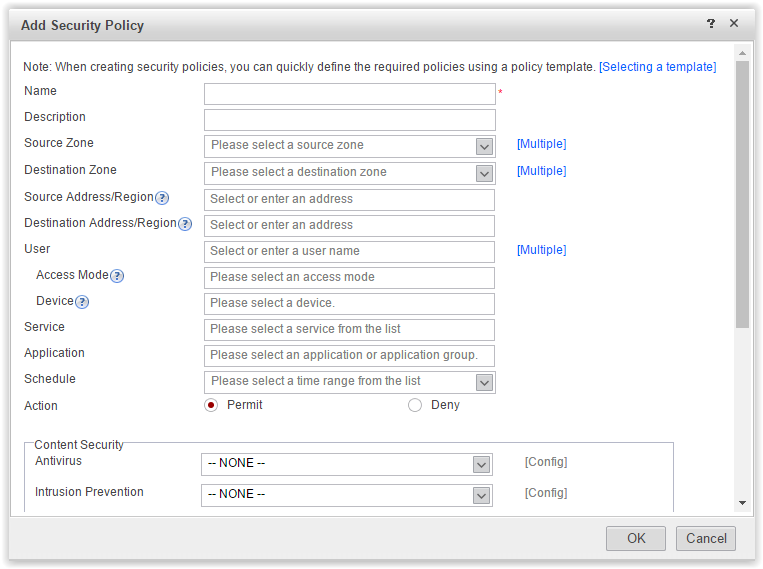Click the policy Name input field
Image resolution: width=763 pixels, height=569 pixels.
coord(350,94)
